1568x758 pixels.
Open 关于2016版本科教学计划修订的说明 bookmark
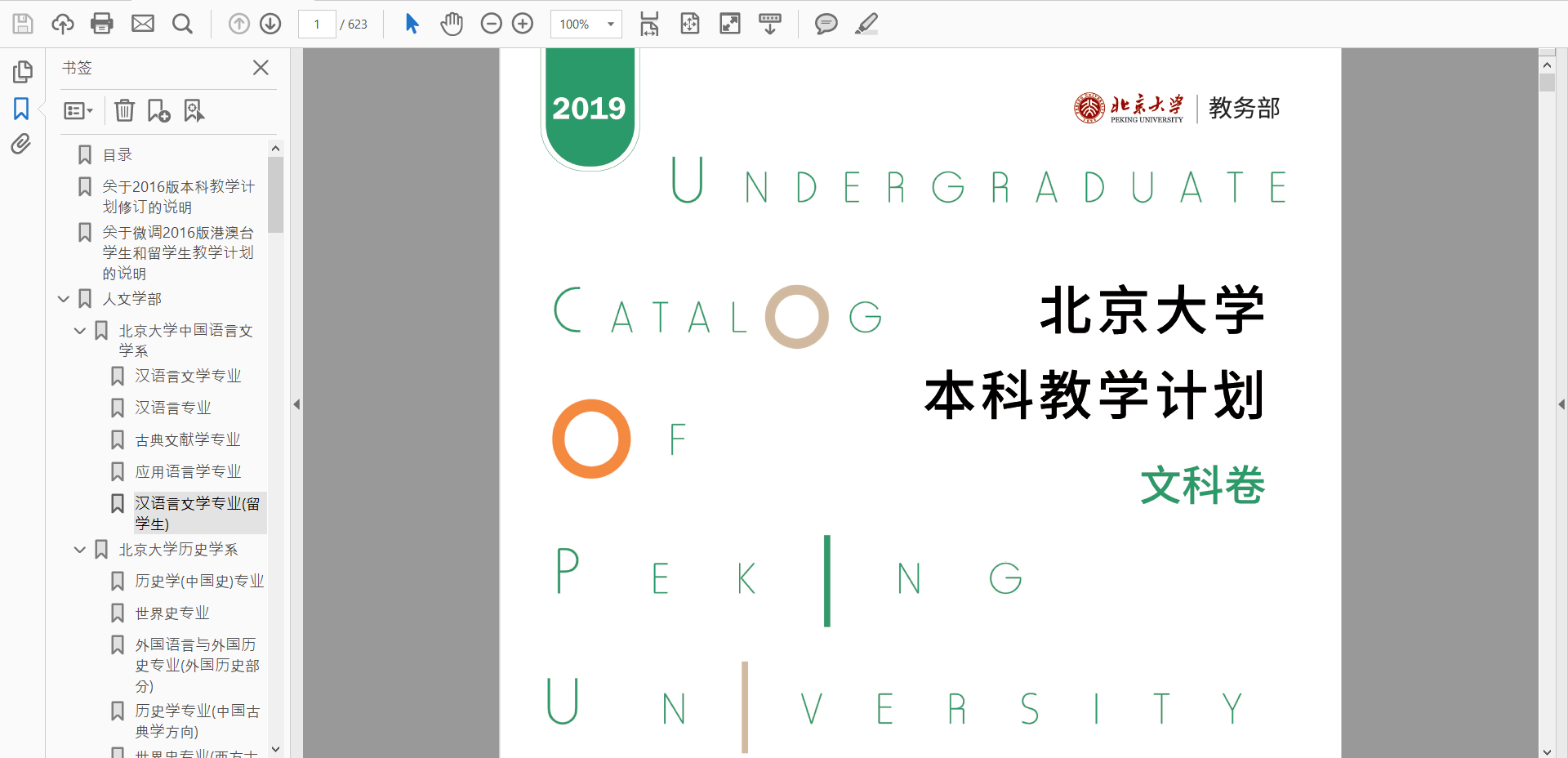(178, 197)
